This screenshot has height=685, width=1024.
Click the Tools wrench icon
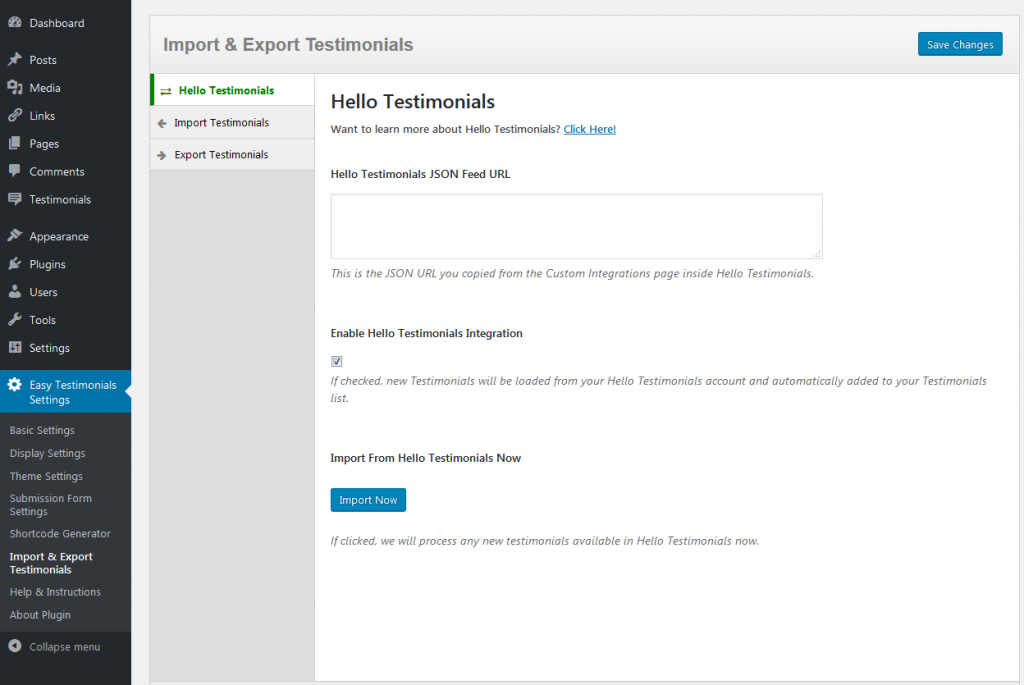coord(15,320)
